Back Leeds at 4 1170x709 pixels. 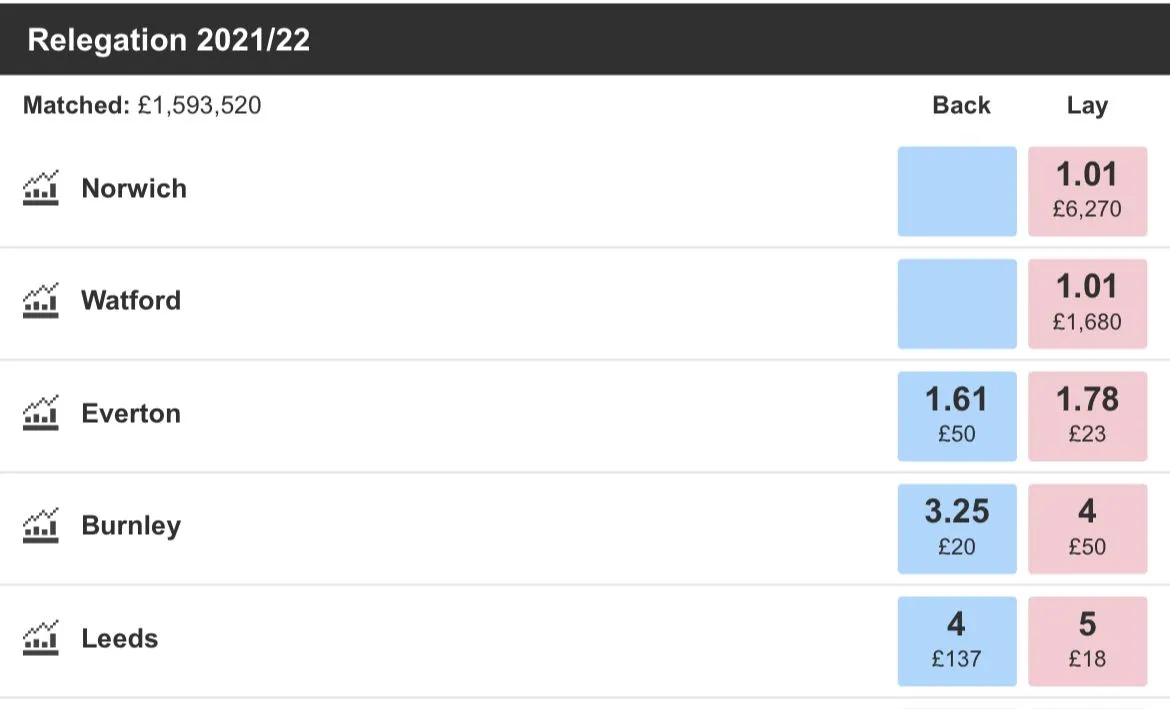click(957, 641)
